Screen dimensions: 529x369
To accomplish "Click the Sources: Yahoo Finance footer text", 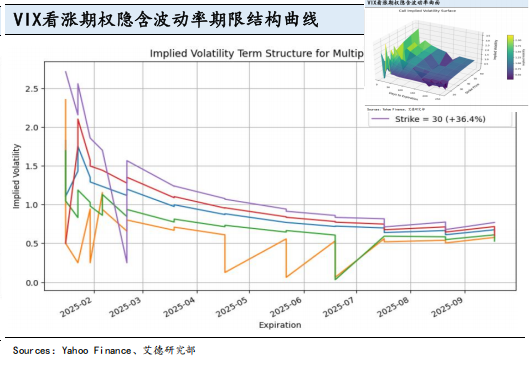I will pos(104,350).
